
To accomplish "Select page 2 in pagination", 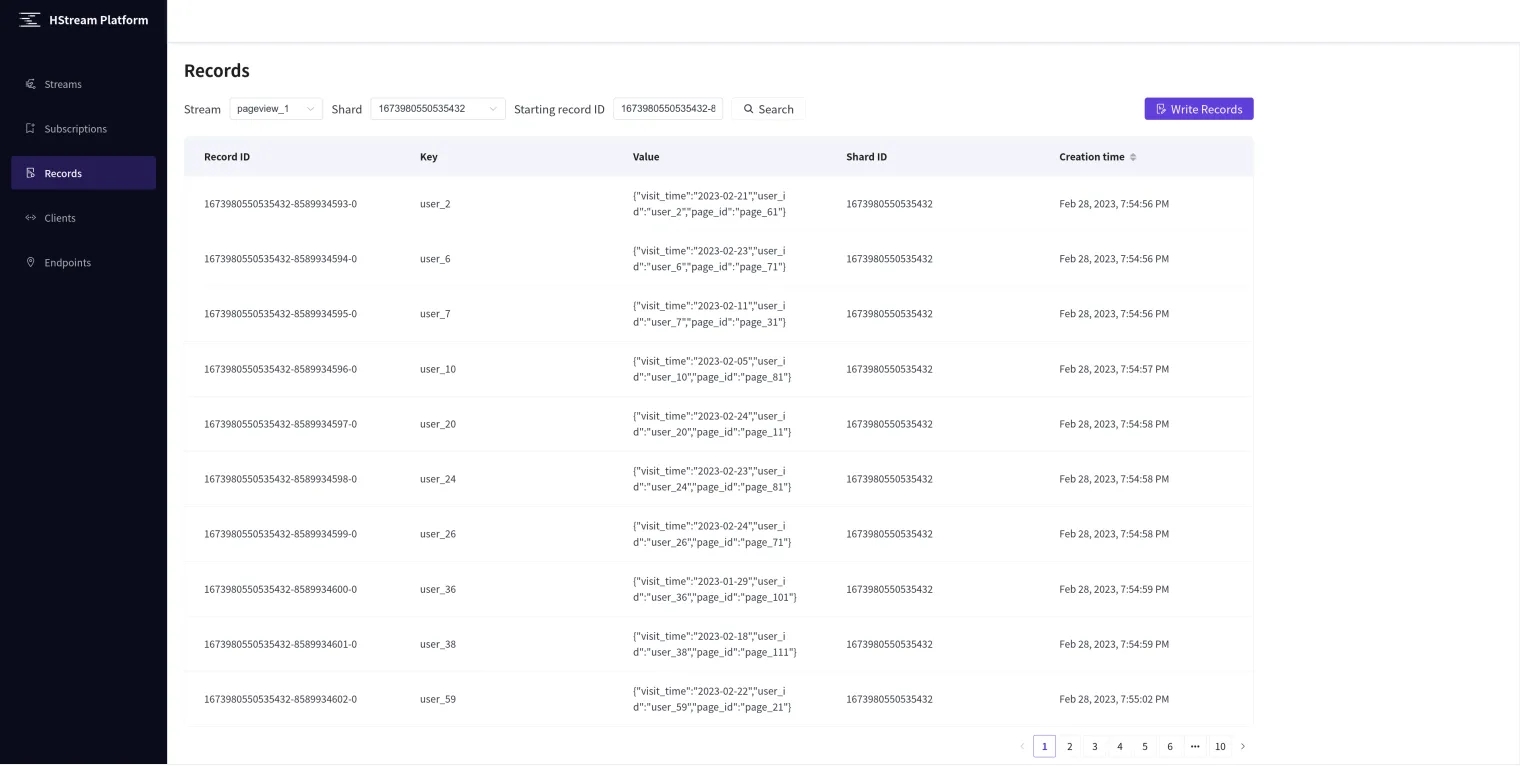I will pos(1069,747).
